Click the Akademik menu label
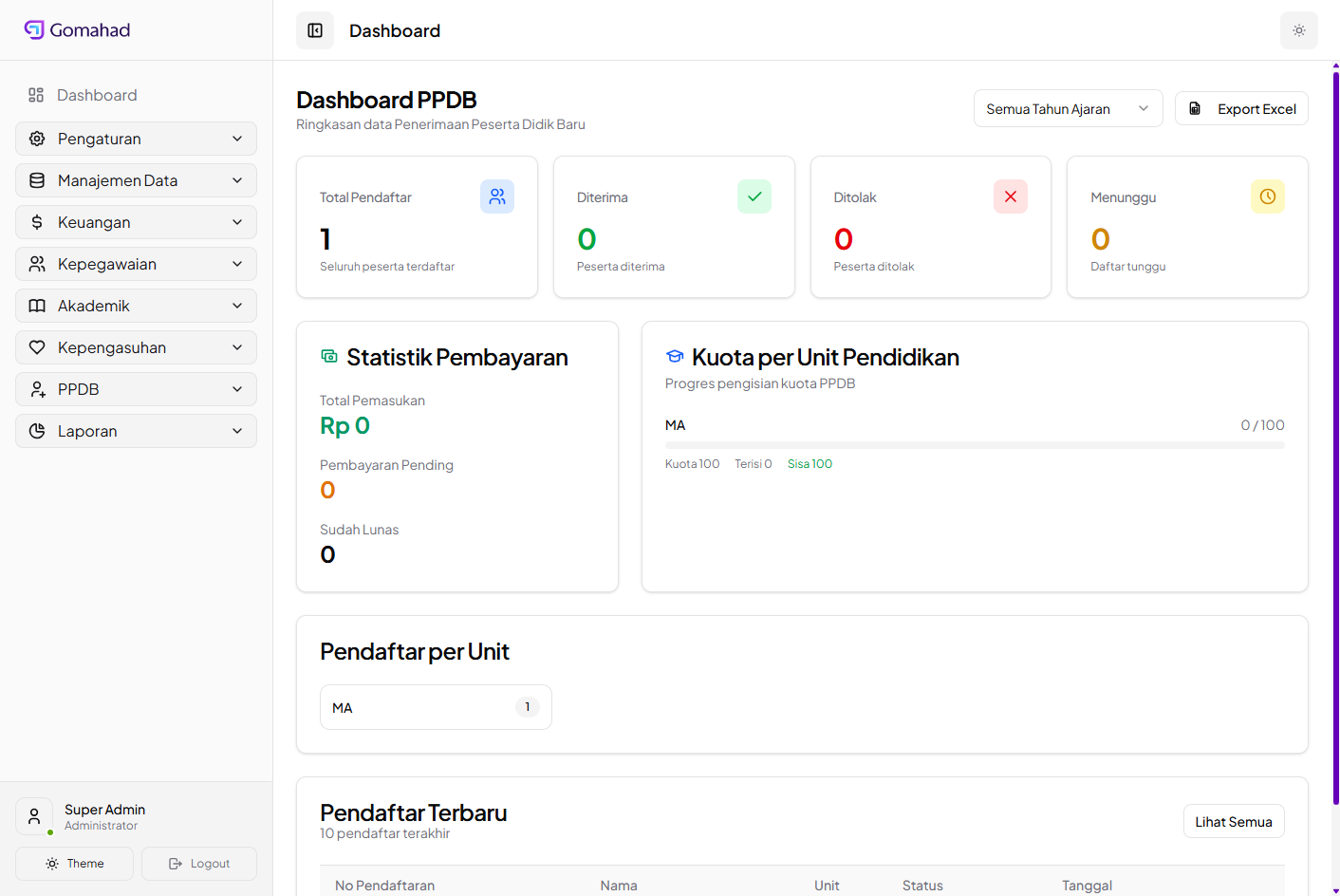This screenshot has height=896, width=1340. (94, 306)
